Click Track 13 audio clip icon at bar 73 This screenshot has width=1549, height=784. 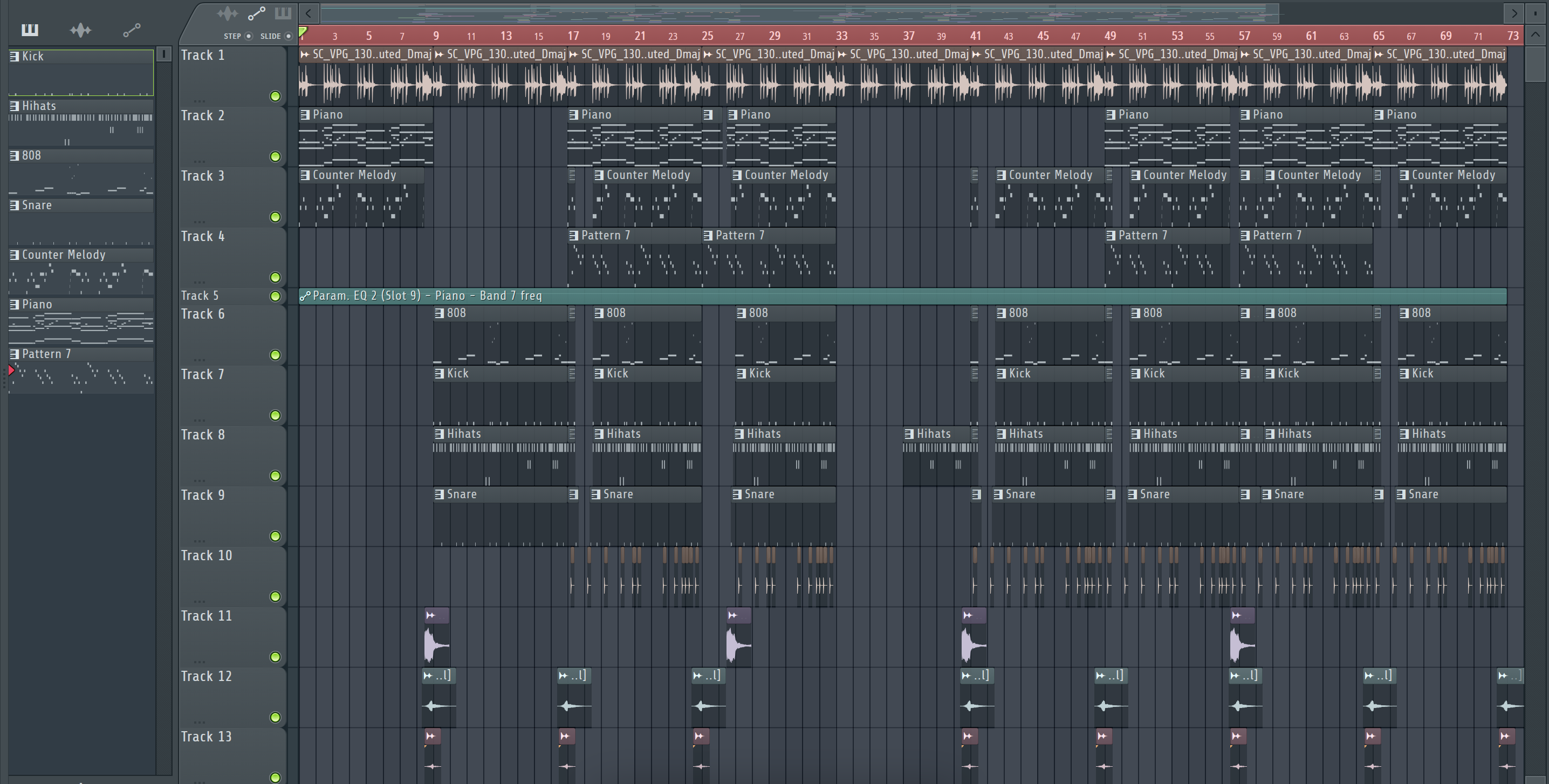1505,736
